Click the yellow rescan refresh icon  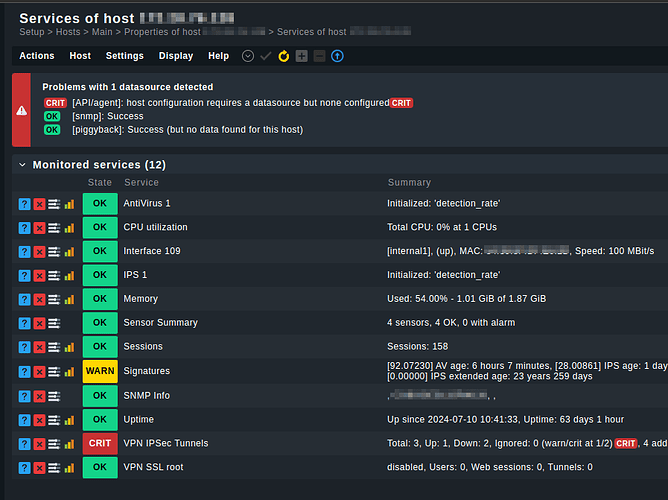[x=283, y=57]
